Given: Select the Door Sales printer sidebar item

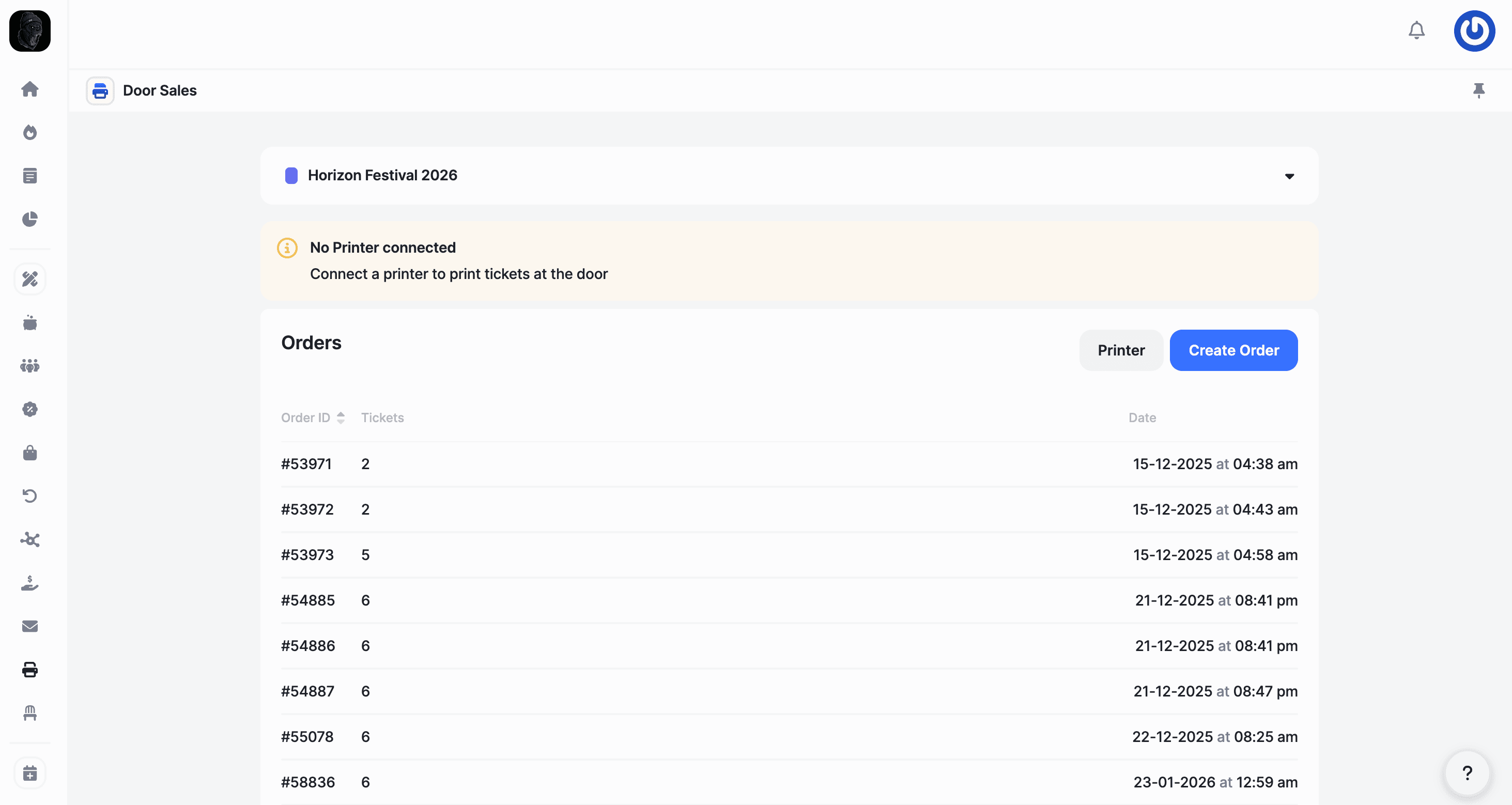Looking at the screenshot, I should click(30, 670).
